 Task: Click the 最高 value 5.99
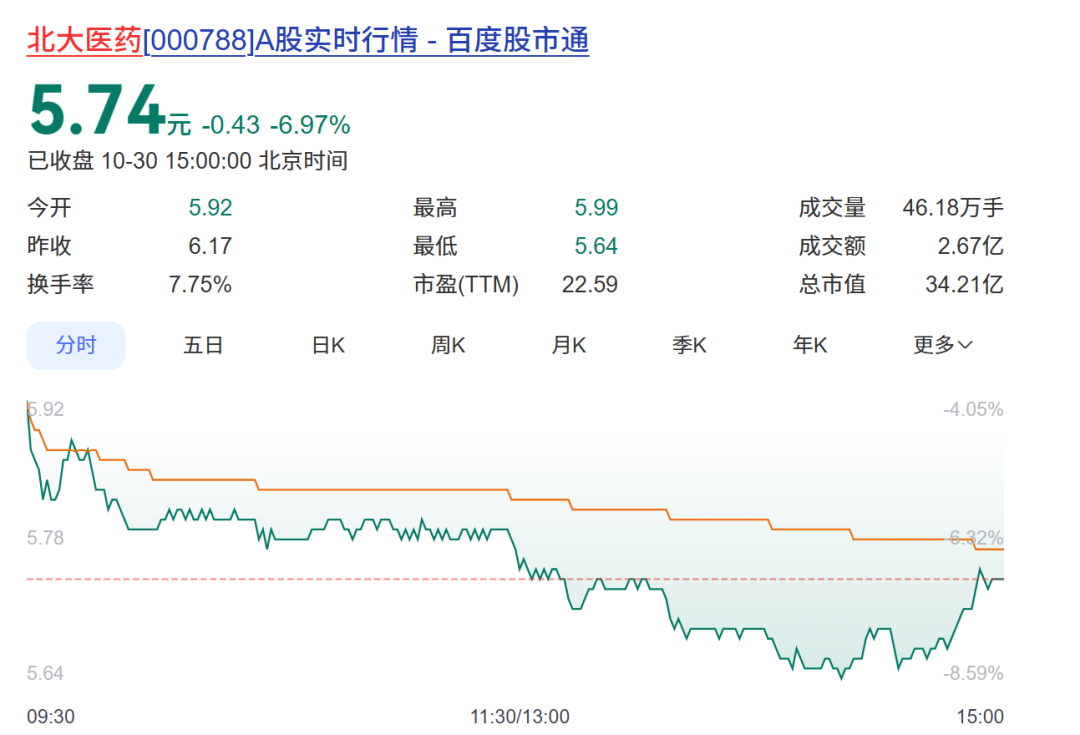coord(596,207)
